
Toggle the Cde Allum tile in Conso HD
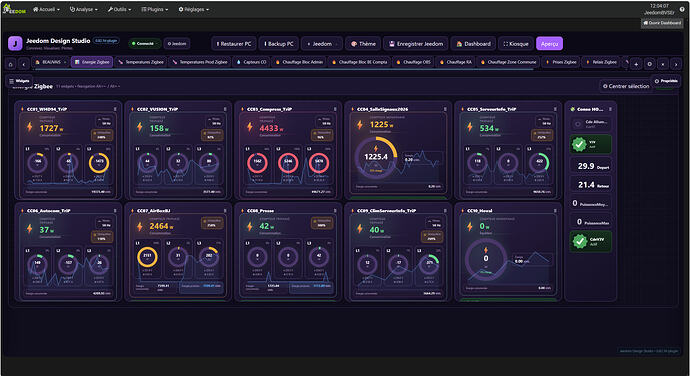[x=591, y=124]
